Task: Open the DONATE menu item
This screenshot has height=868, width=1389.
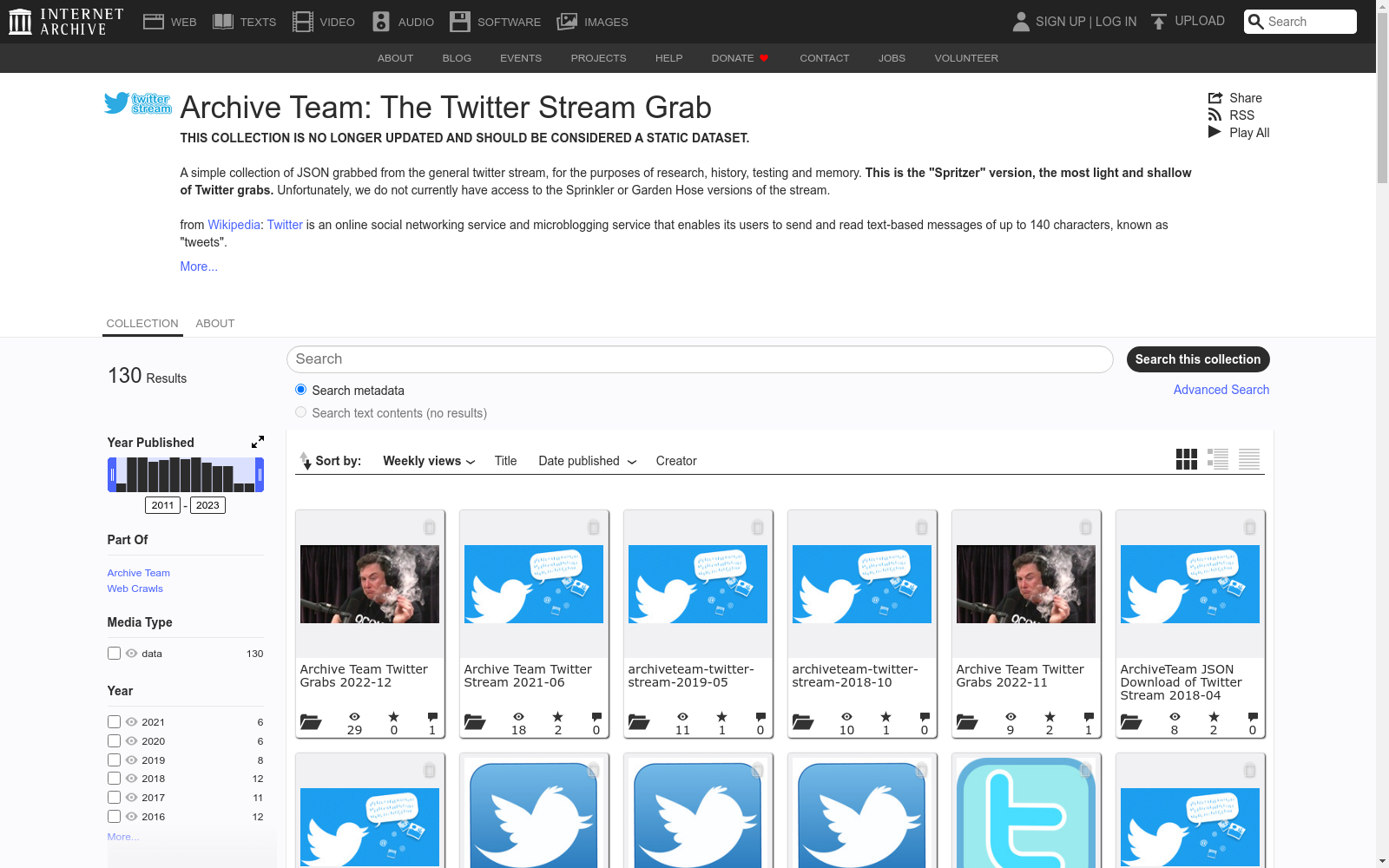Action: point(740,58)
